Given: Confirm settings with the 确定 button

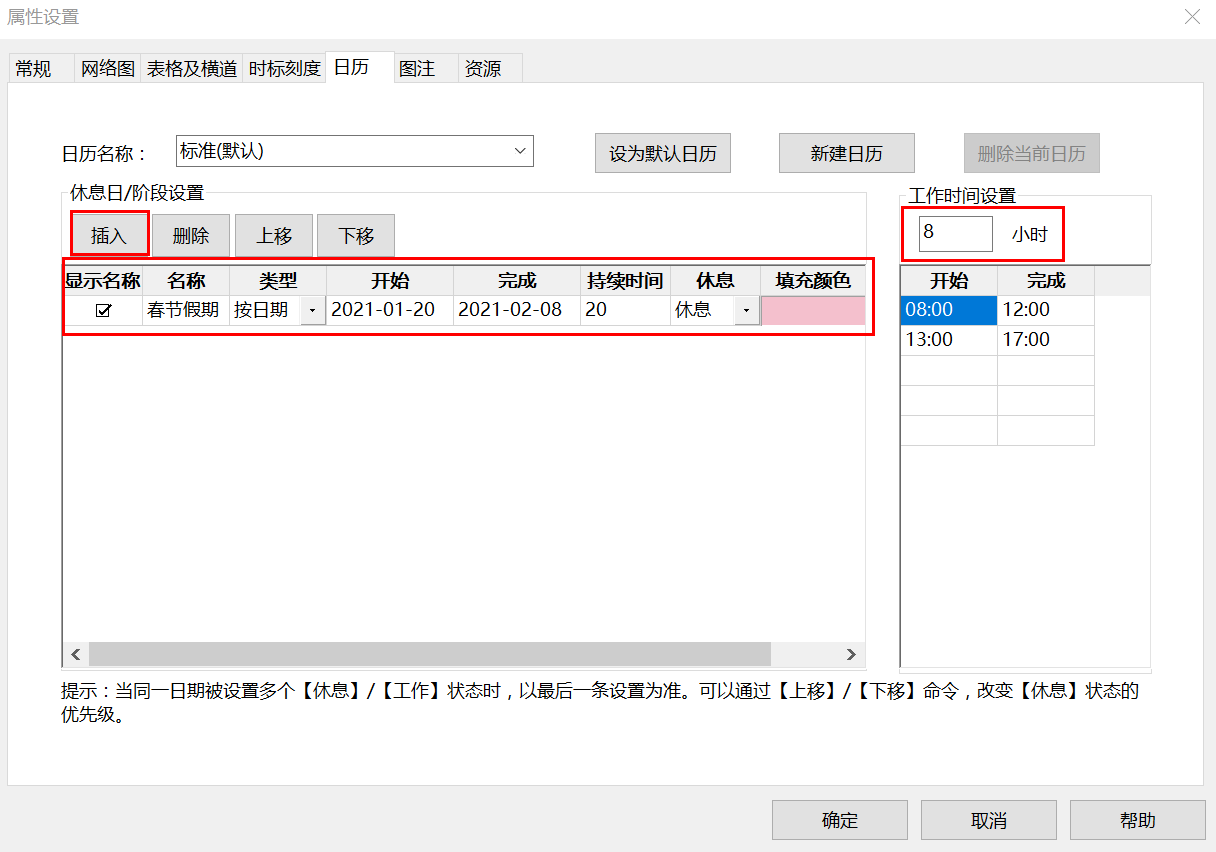Looking at the screenshot, I should click(x=839, y=819).
